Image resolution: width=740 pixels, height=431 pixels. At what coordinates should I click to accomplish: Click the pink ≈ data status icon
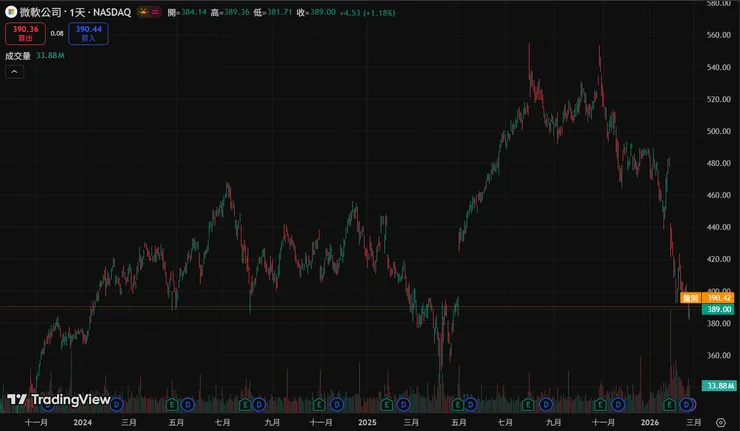155,12
